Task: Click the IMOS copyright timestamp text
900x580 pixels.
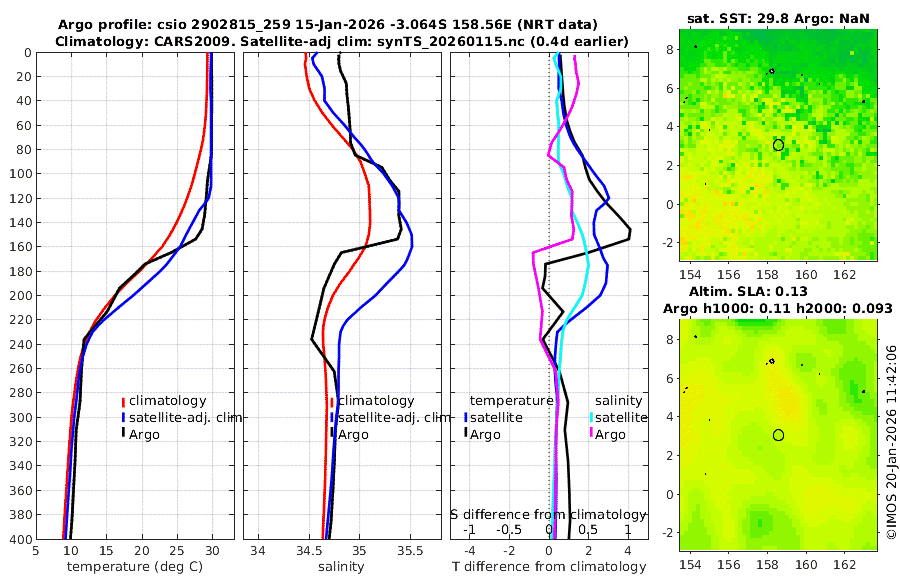Action: pos(891,441)
